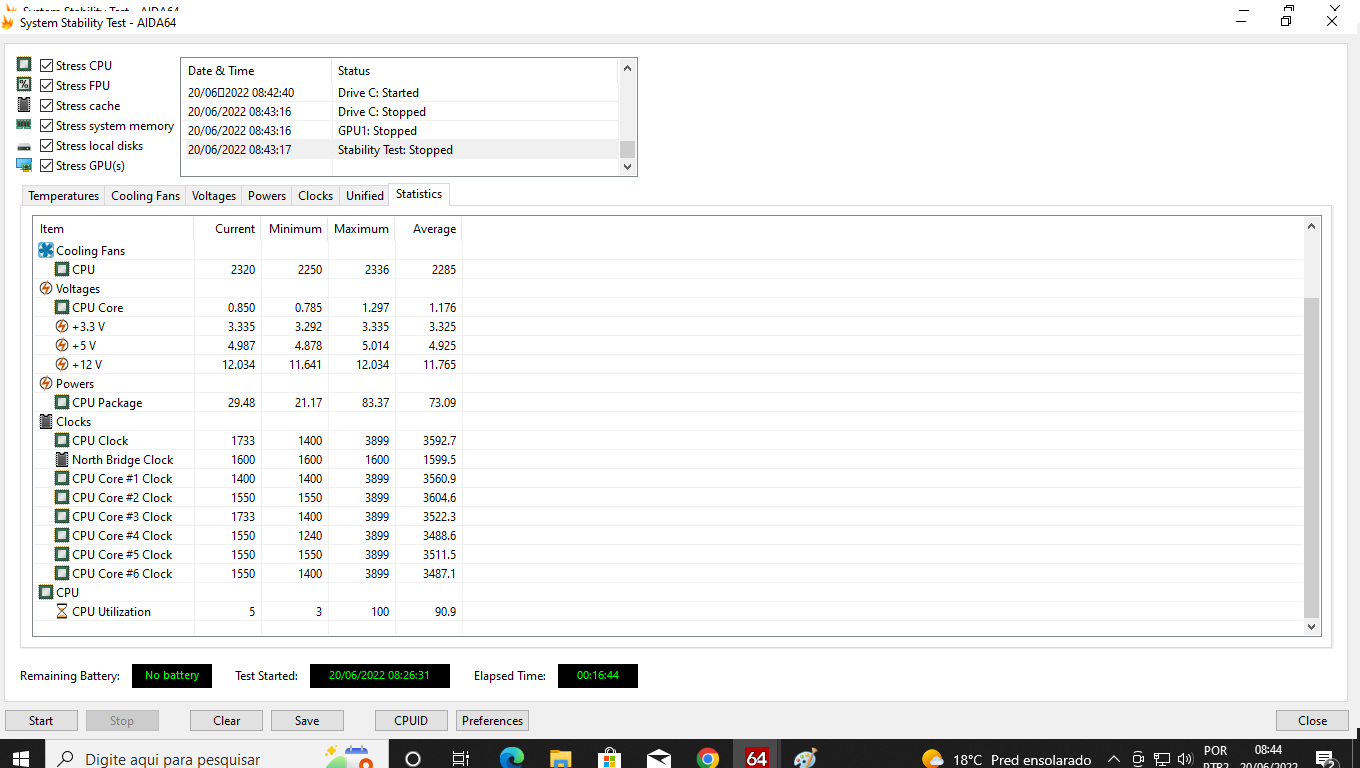Screen dimensions: 1360x768
Task: Click the Stress CPU chip icon
Action: point(24,65)
